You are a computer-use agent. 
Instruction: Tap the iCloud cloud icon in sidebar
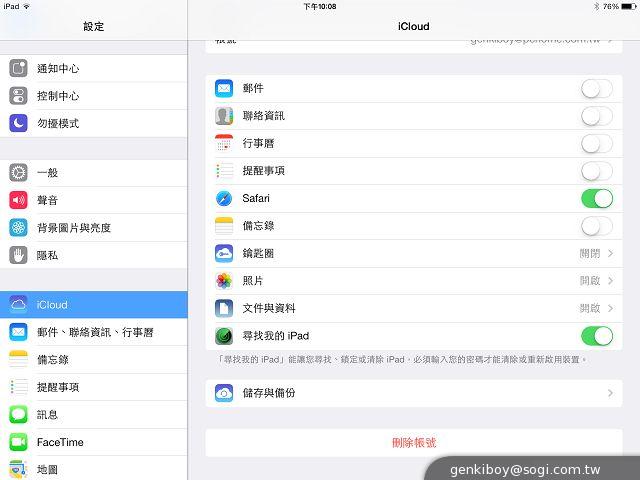click(18, 304)
